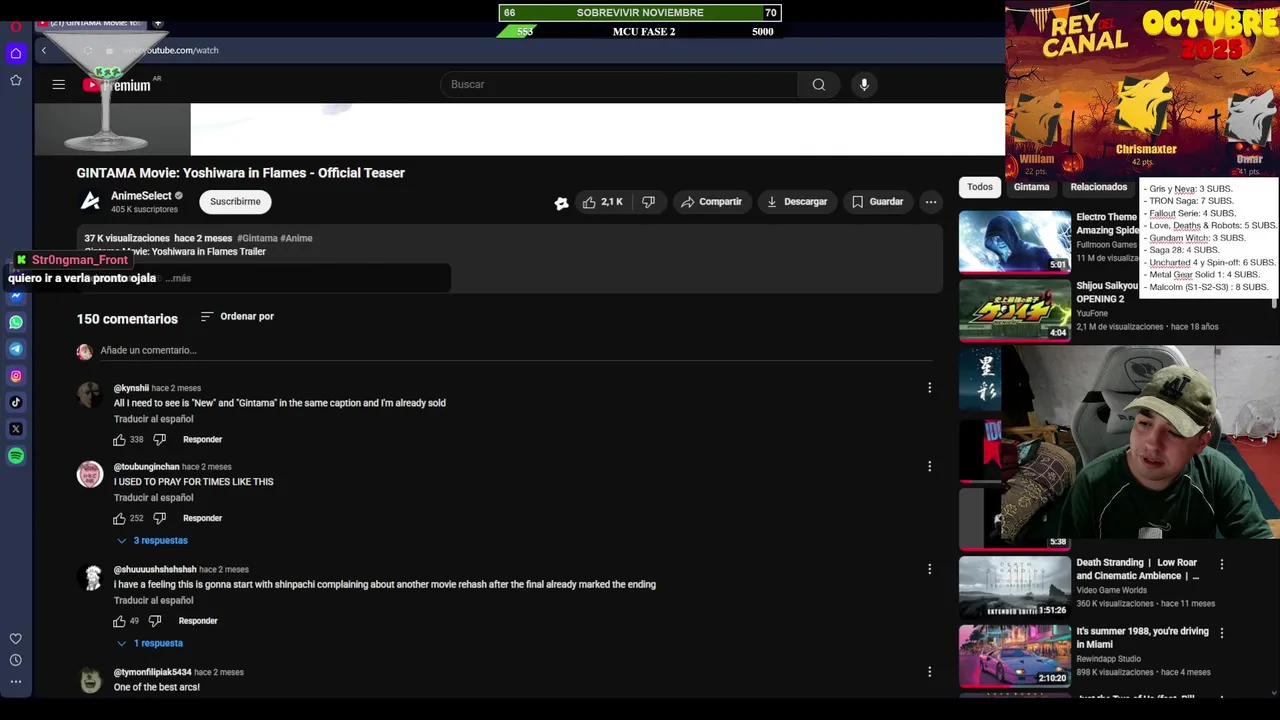Open new browser tab plus button
1280x720 pixels.
[x=158, y=22]
